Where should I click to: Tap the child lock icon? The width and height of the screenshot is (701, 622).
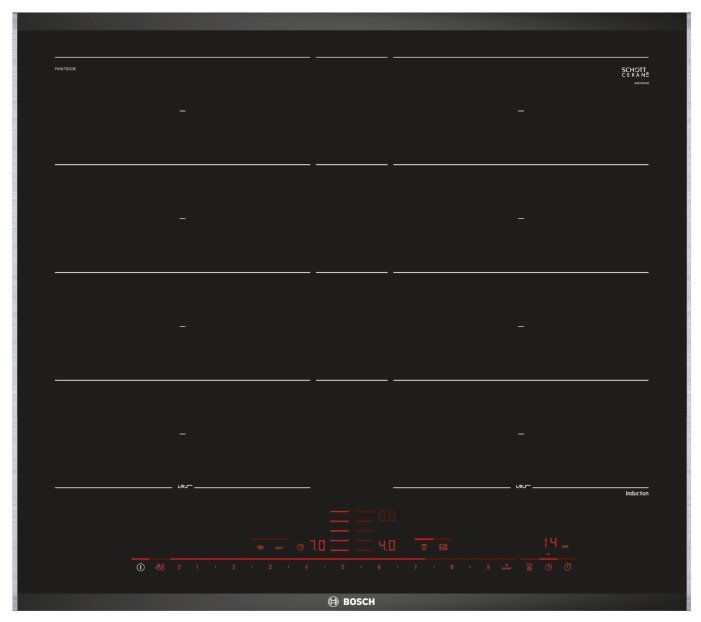click(158, 568)
